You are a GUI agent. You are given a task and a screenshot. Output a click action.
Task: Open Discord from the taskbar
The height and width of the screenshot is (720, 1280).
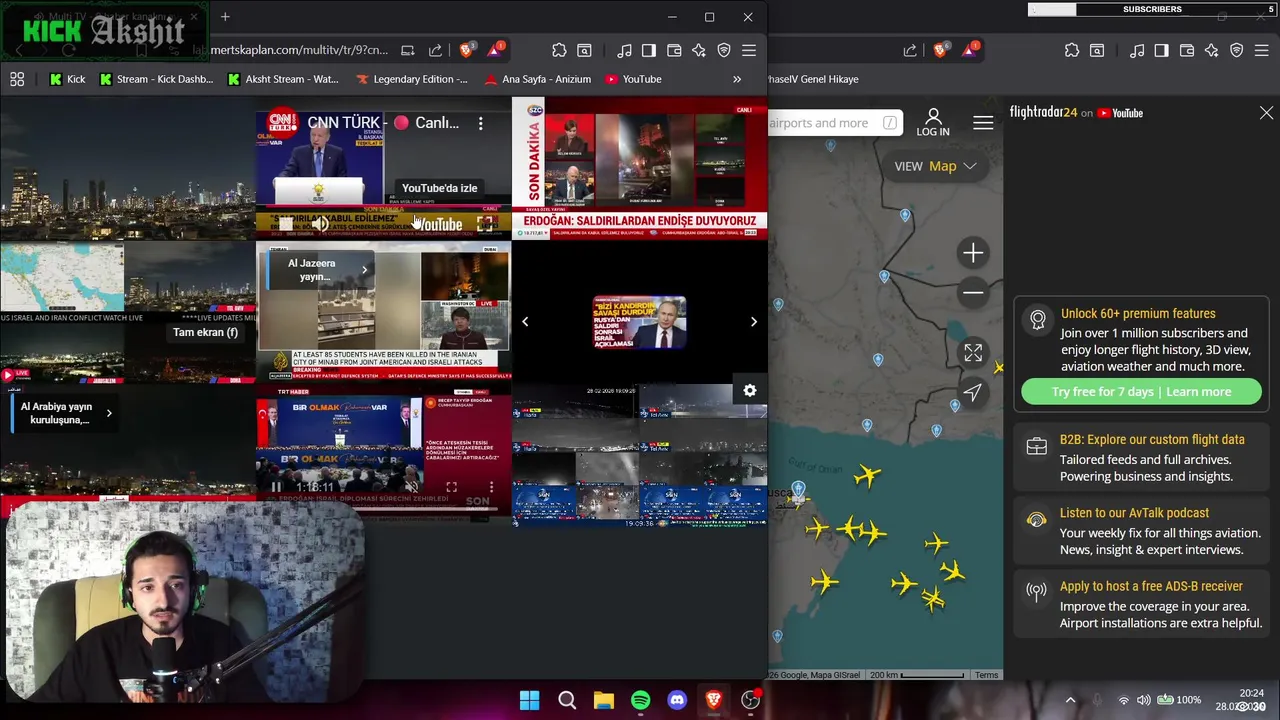(677, 701)
